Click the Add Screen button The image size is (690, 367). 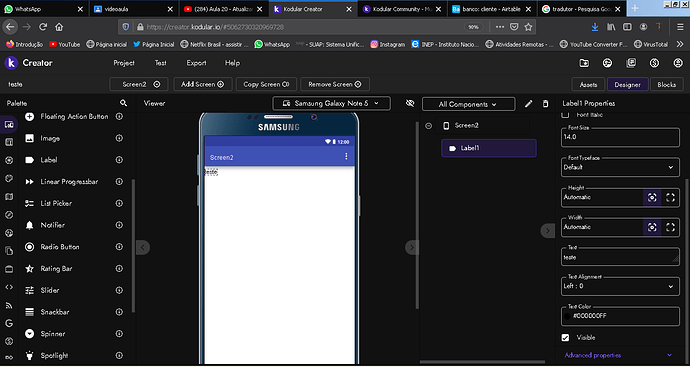click(203, 84)
